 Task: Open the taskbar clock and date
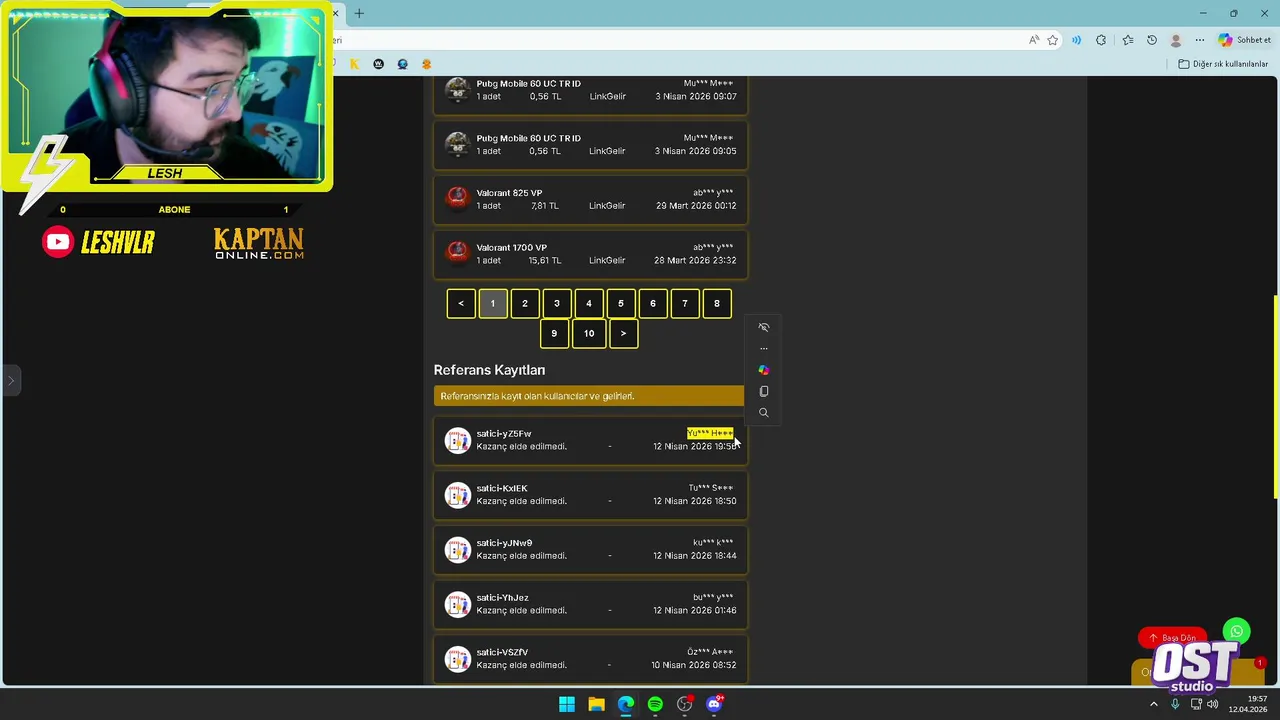(1248, 704)
